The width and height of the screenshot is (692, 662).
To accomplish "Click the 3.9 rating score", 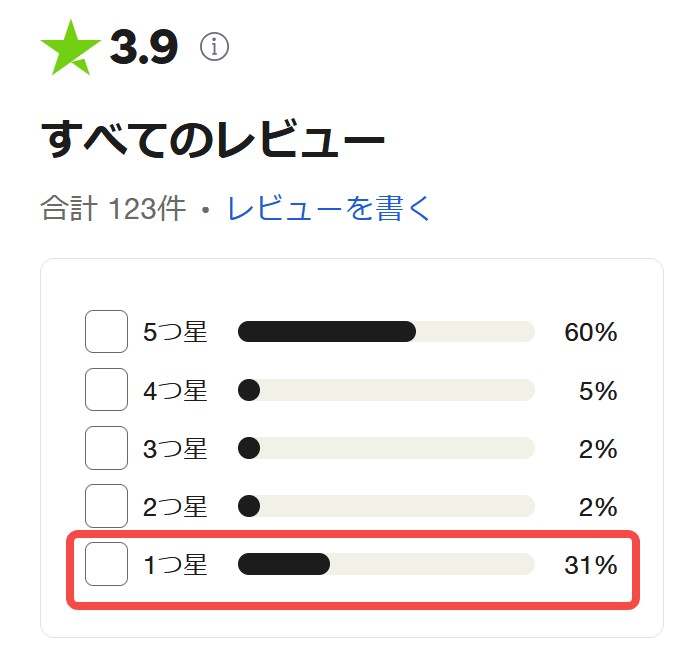I will [144, 47].
